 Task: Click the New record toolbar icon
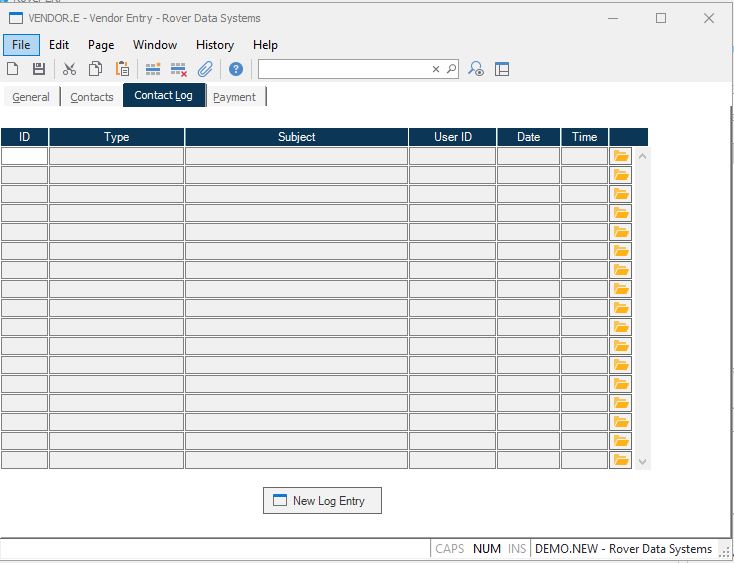pyautogui.click(x=13, y=69)
